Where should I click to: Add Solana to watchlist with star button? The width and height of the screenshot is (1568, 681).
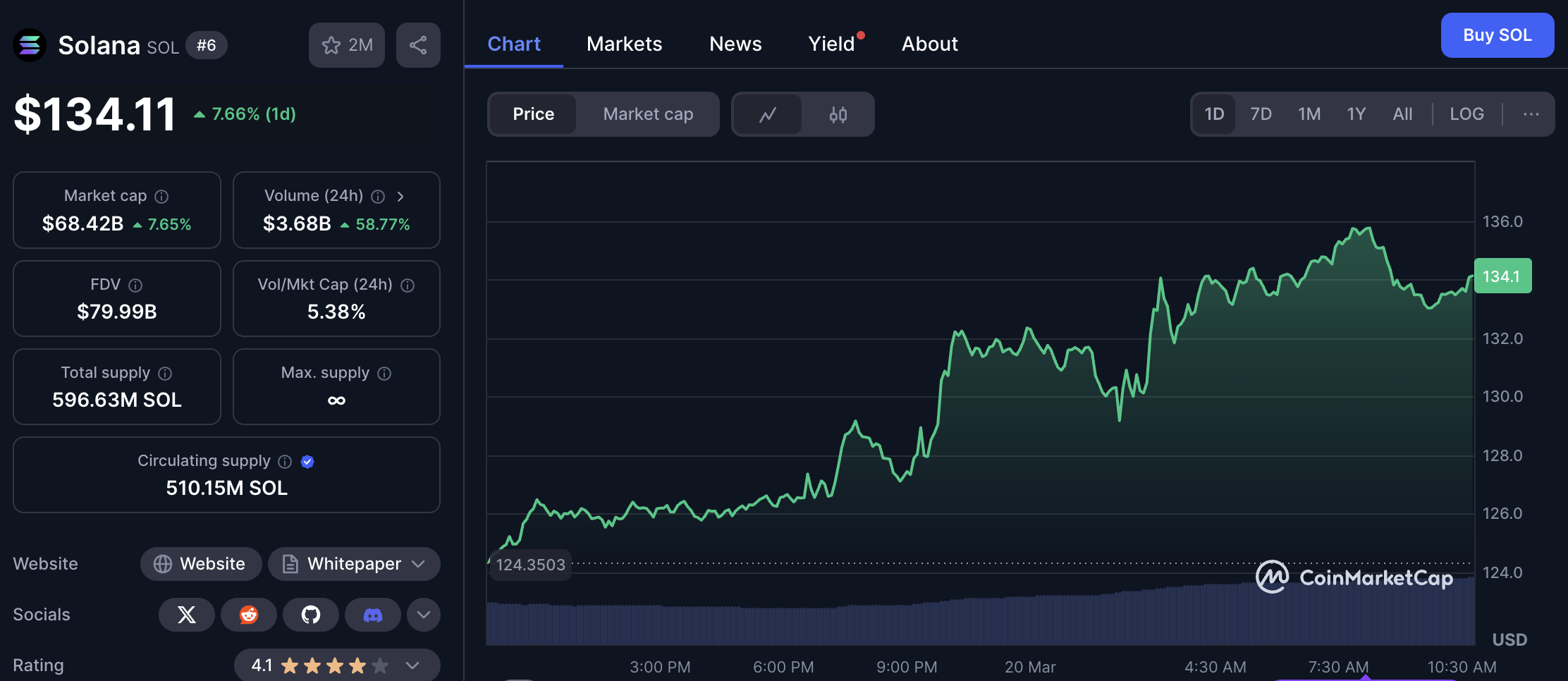click(346, 45)
